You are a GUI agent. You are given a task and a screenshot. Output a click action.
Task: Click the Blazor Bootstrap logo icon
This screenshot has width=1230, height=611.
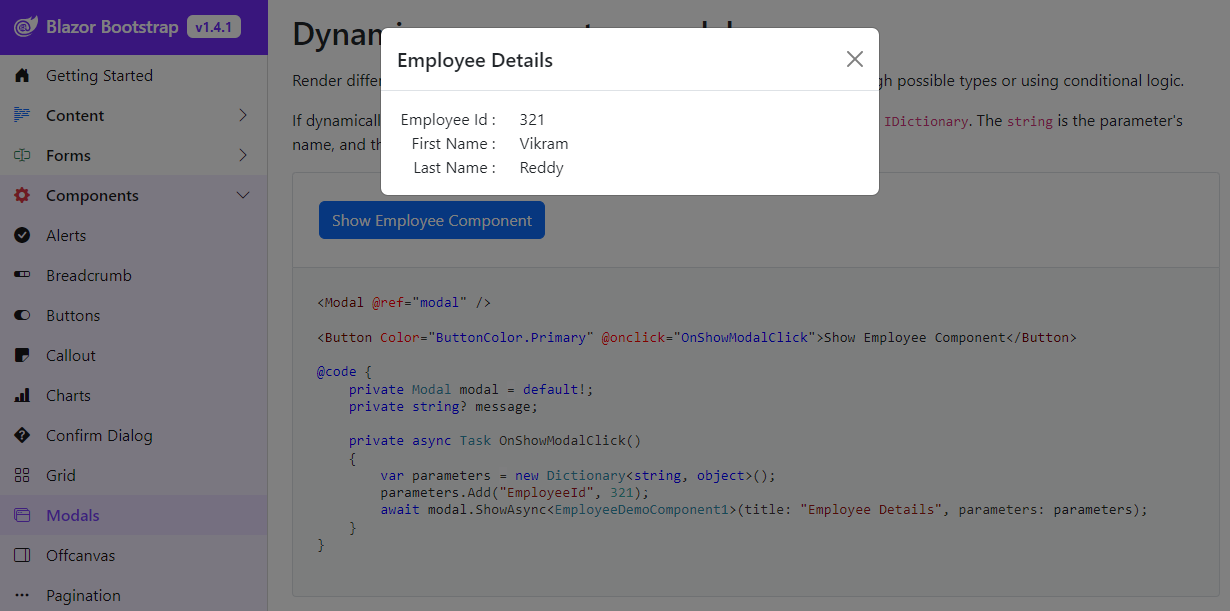click(x=26, y=27)
